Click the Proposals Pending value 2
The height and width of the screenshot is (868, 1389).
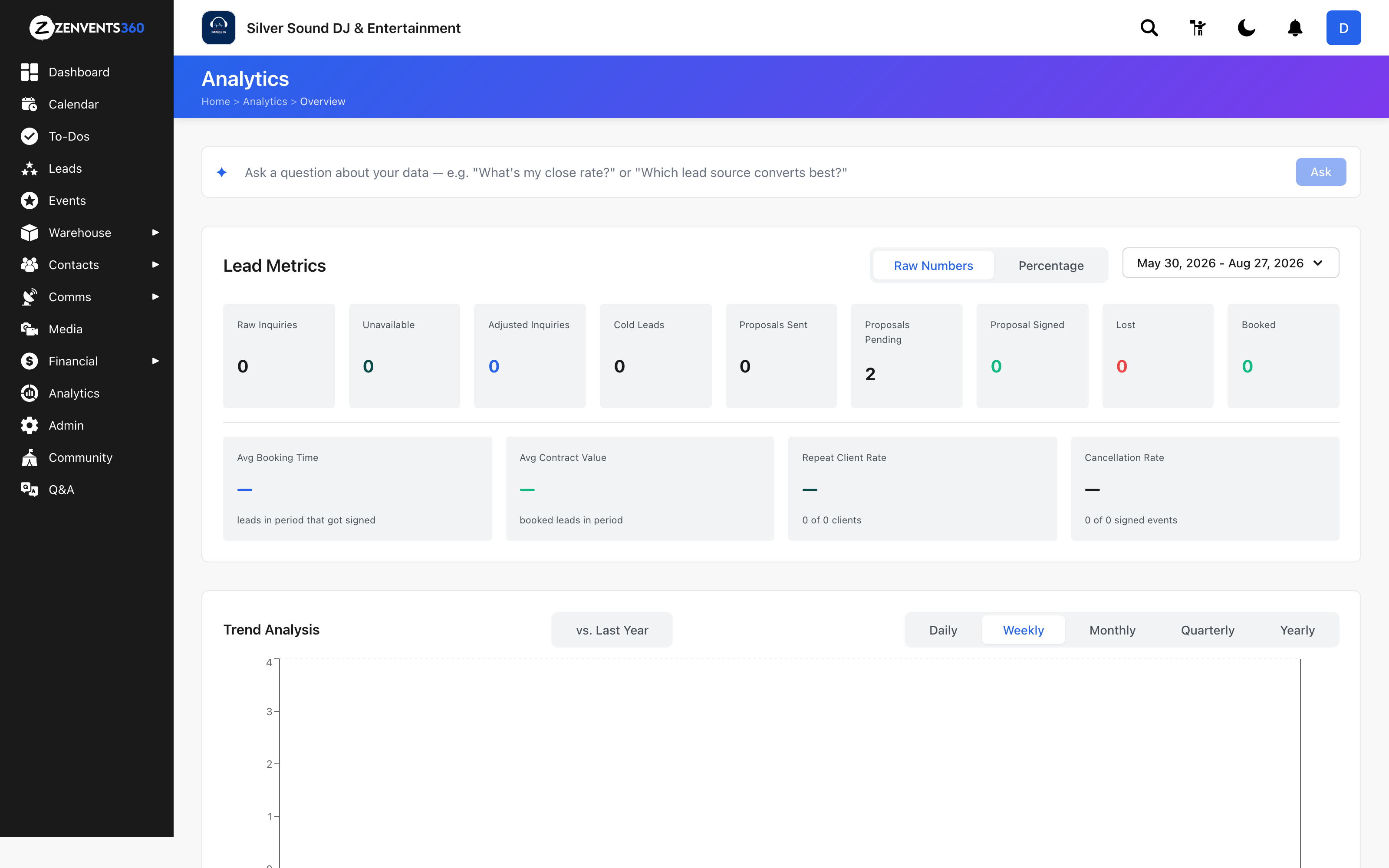(x=870, y=374)
